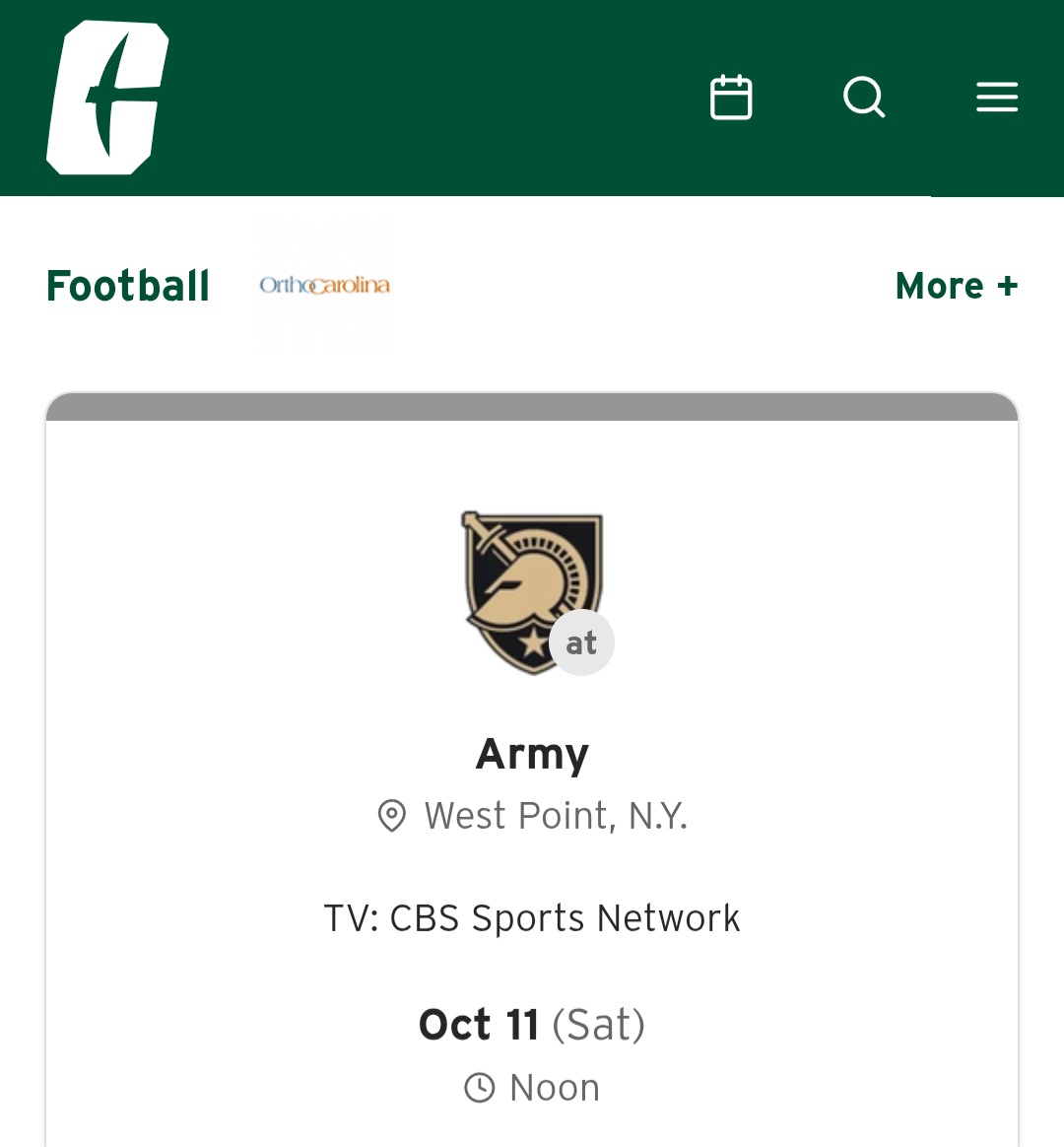Click the plus sign next to More
Screen dimensions: 1064x1147
[1007, 286]
